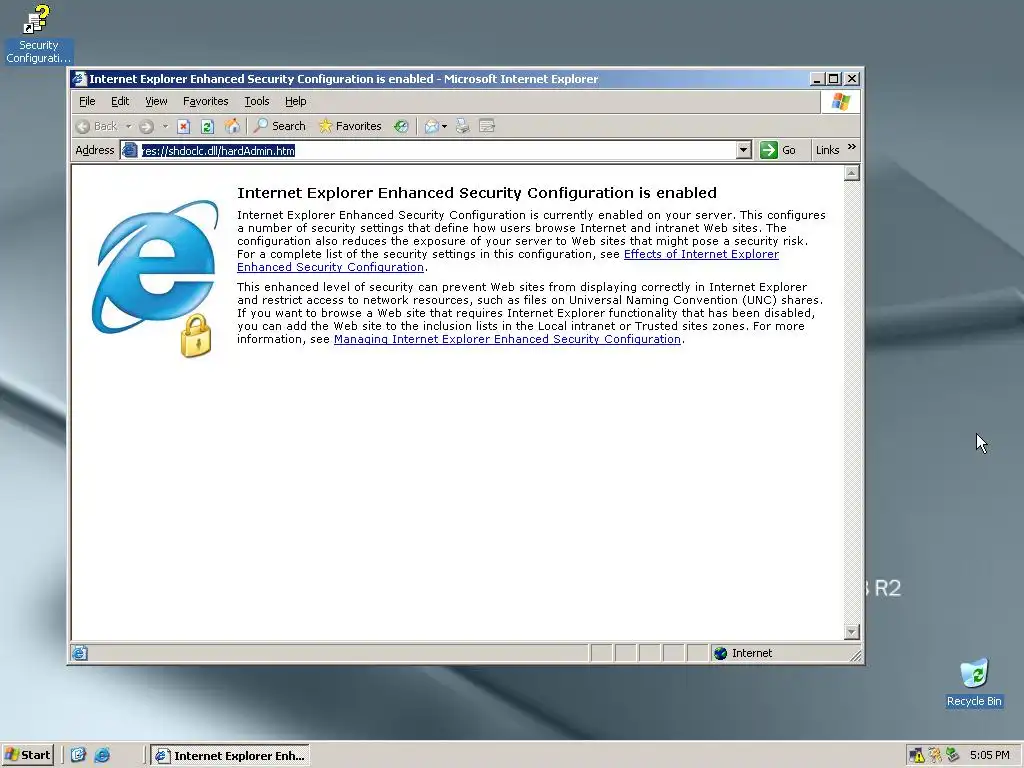
Task: Open the File menu
Action: coord(87,101)
